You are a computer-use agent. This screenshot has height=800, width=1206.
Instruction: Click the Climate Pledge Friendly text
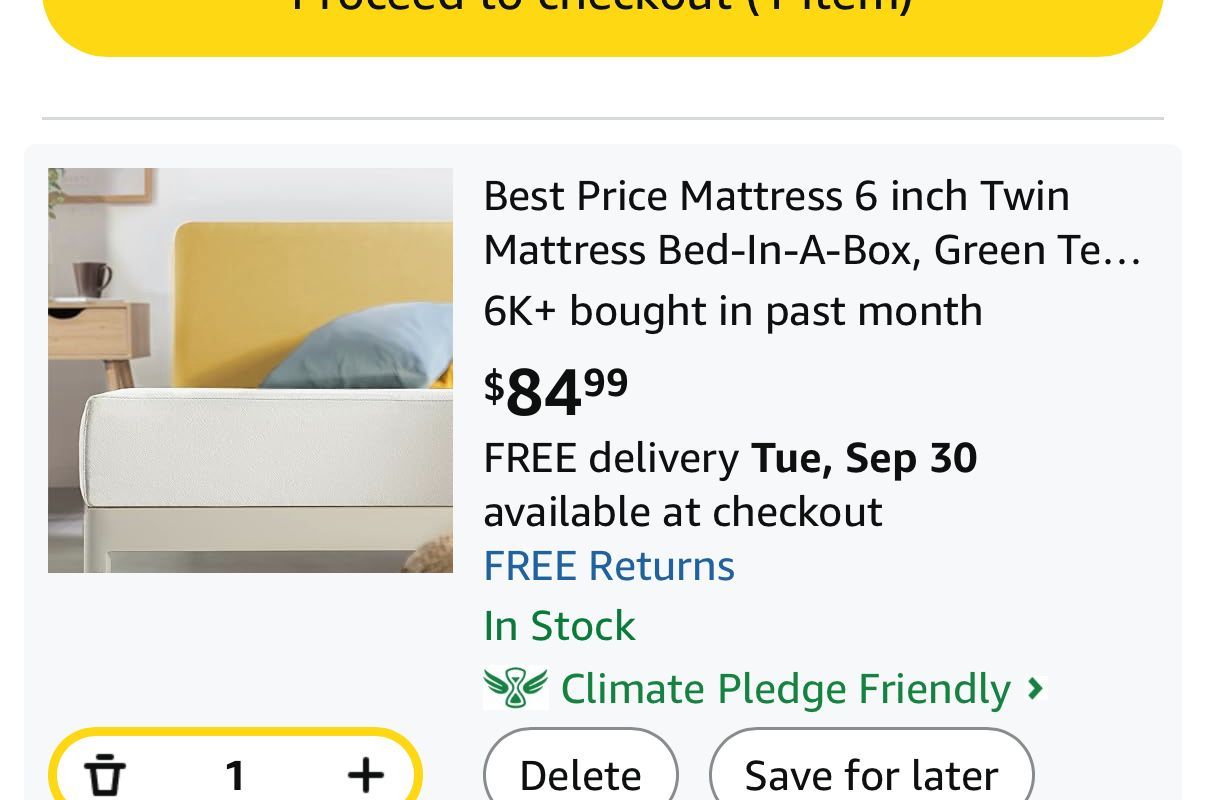[785, 688]
